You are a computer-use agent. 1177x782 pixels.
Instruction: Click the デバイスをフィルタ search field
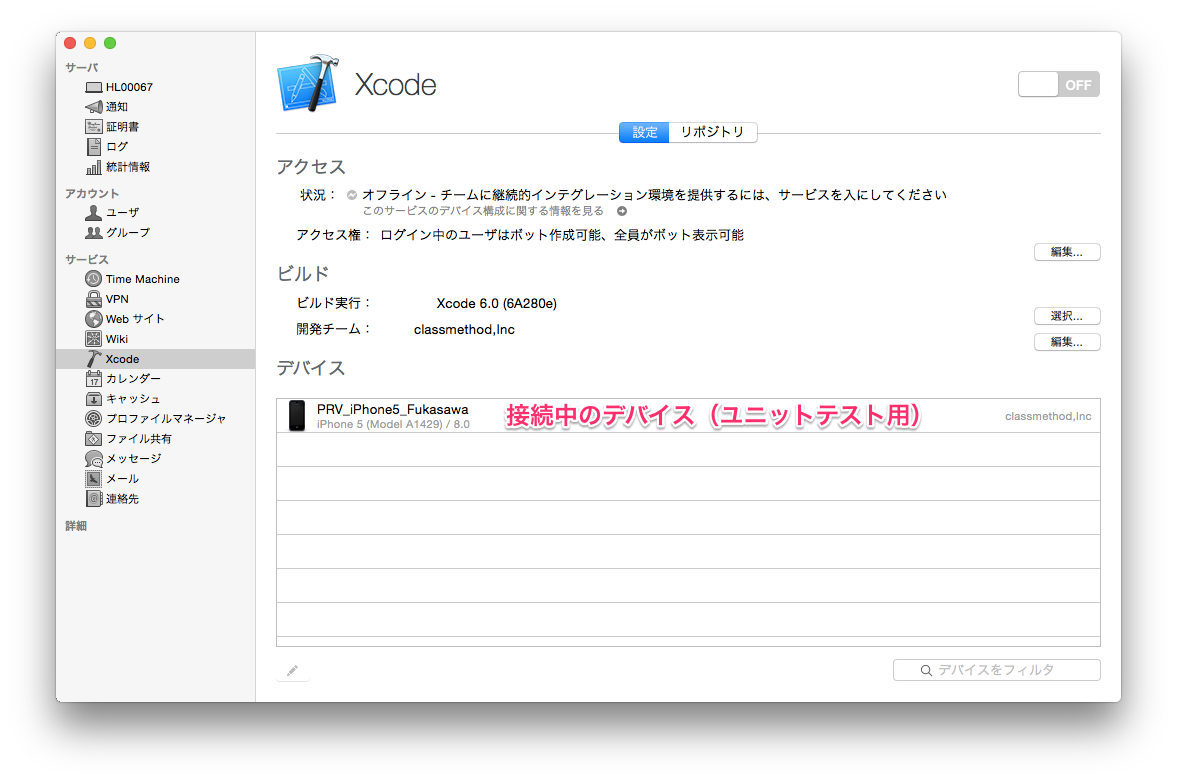(x=996, y=670)
